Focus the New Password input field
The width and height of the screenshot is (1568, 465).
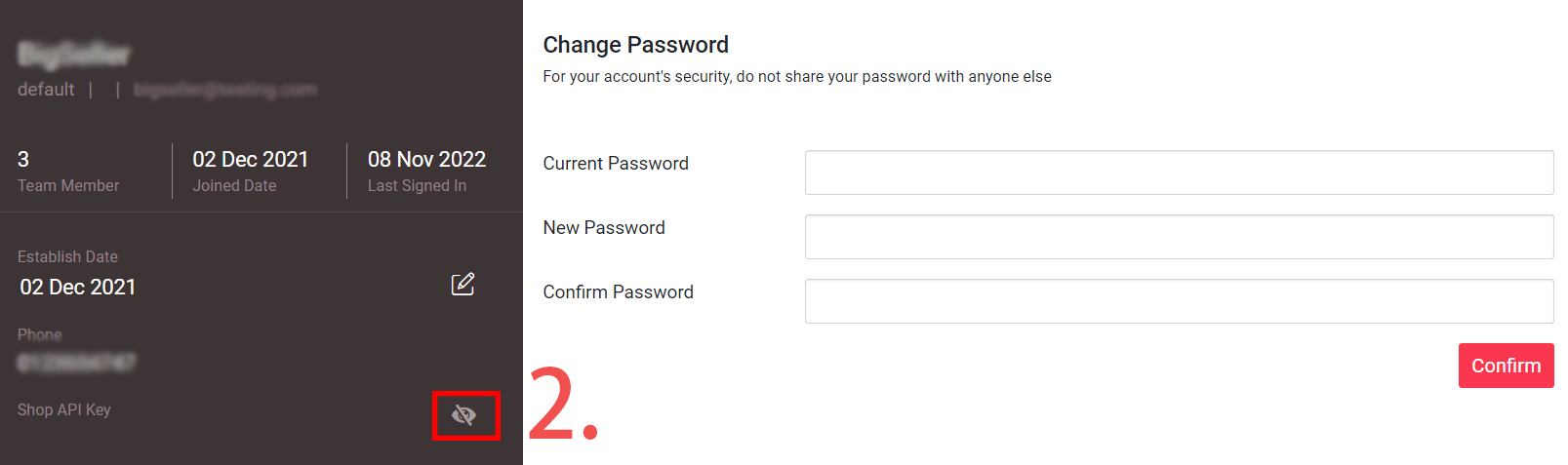[x=1179, y=237]
